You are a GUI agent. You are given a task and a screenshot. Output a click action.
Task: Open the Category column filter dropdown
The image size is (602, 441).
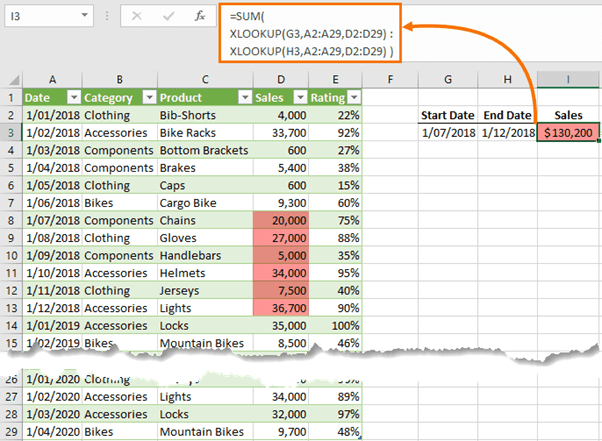149,97
